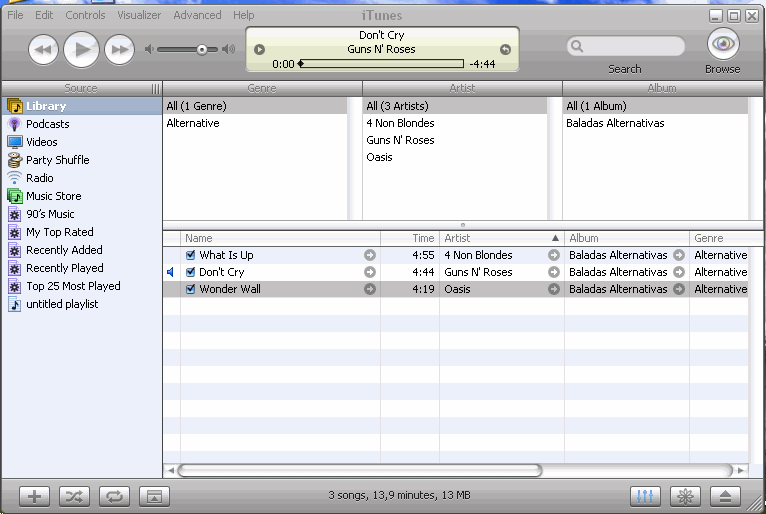Open the File menu
The width and height of the screenshot is (766, 514).
click(x=15, y=15)
